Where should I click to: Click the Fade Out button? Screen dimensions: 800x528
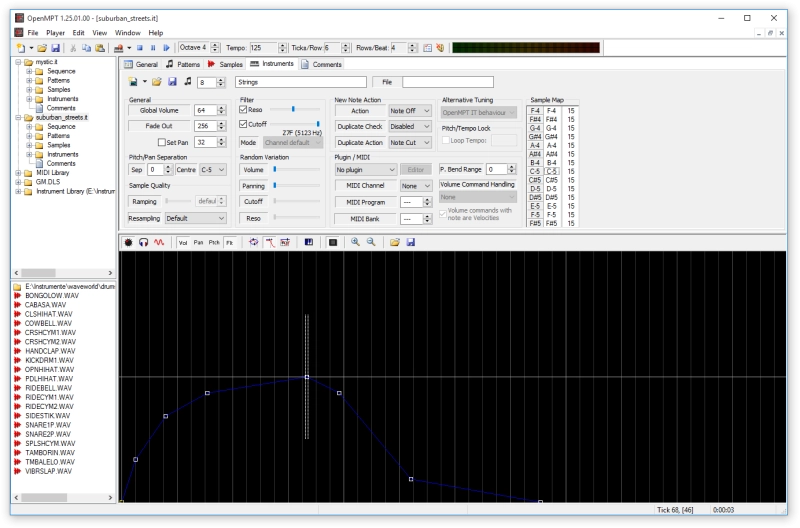pyautogui.click(x=159, y=126)
